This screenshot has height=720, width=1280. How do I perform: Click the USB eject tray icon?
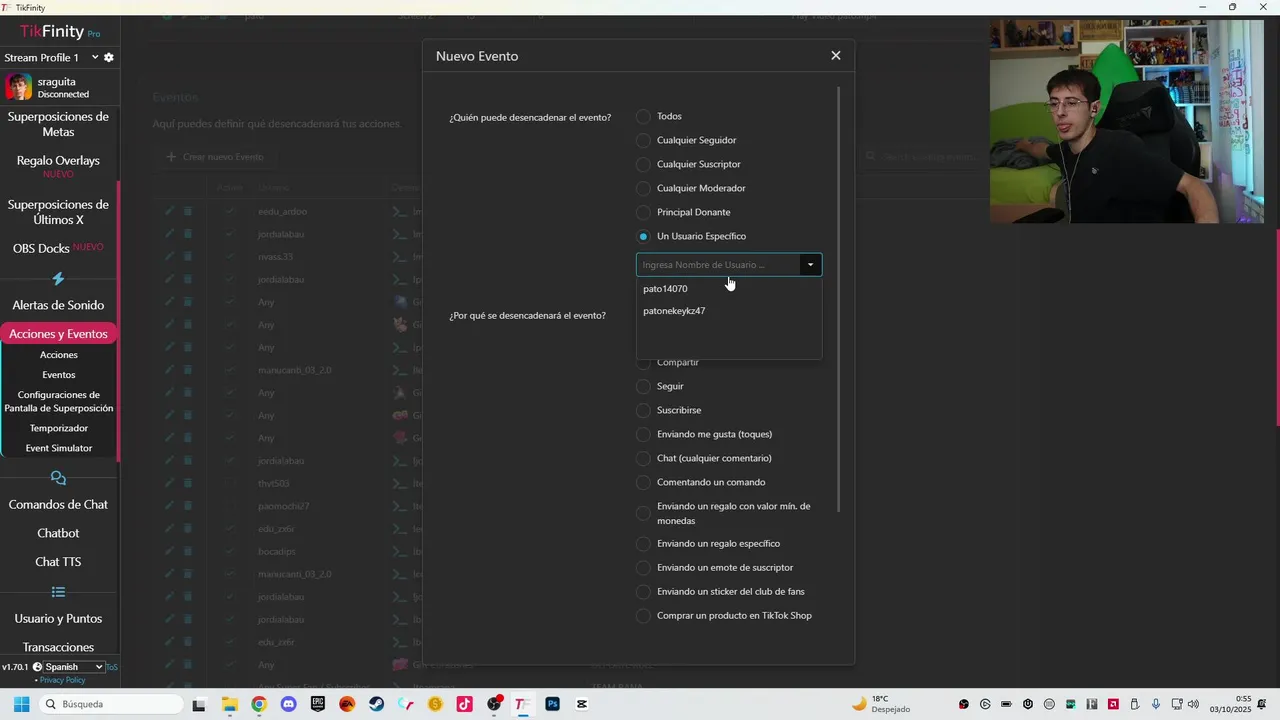(x=1134, y=704)
